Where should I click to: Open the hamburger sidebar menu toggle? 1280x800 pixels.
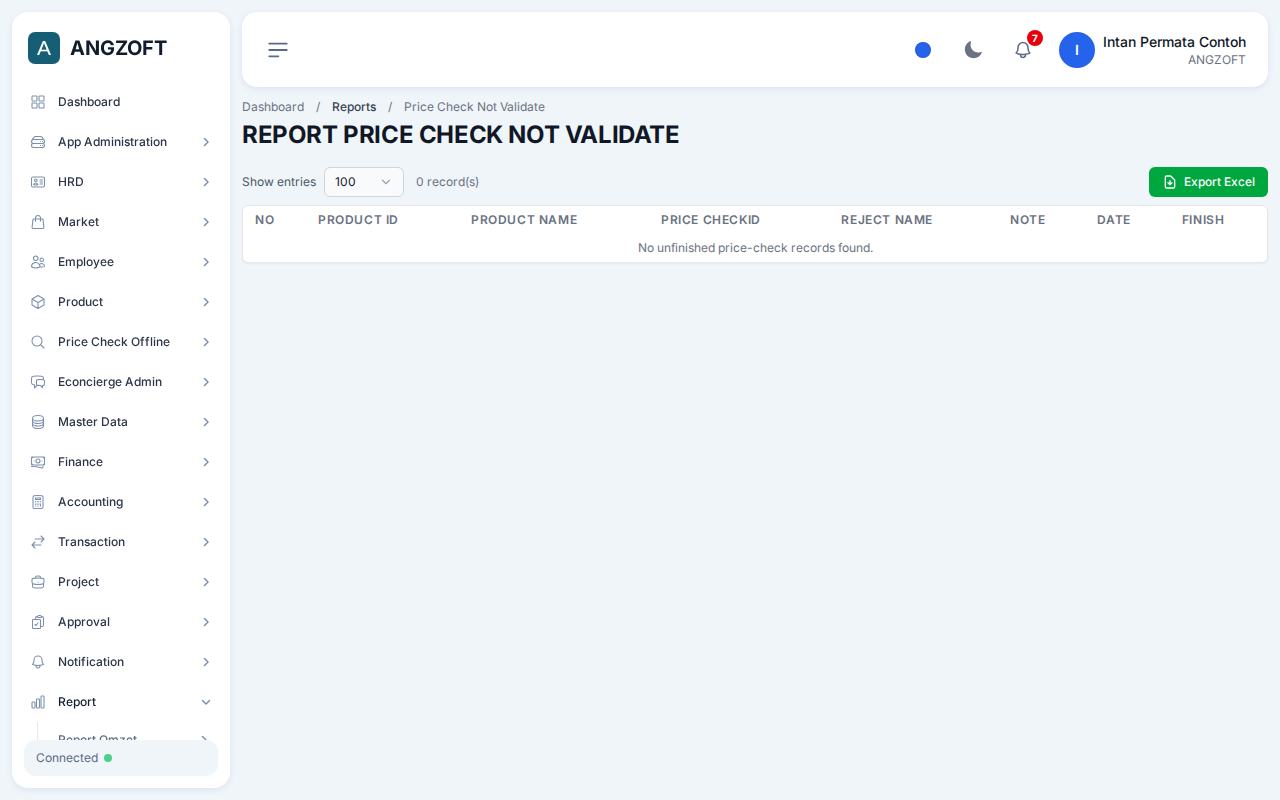[x=278, y=50]
